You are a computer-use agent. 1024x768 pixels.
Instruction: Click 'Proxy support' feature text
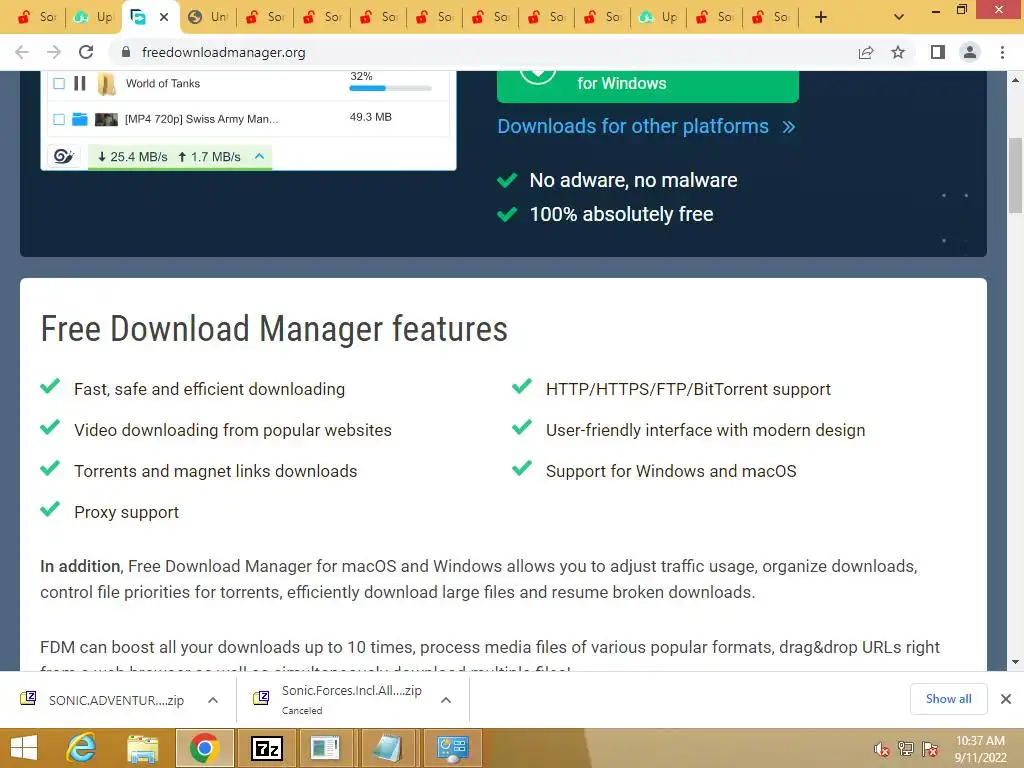click(126, 512)
